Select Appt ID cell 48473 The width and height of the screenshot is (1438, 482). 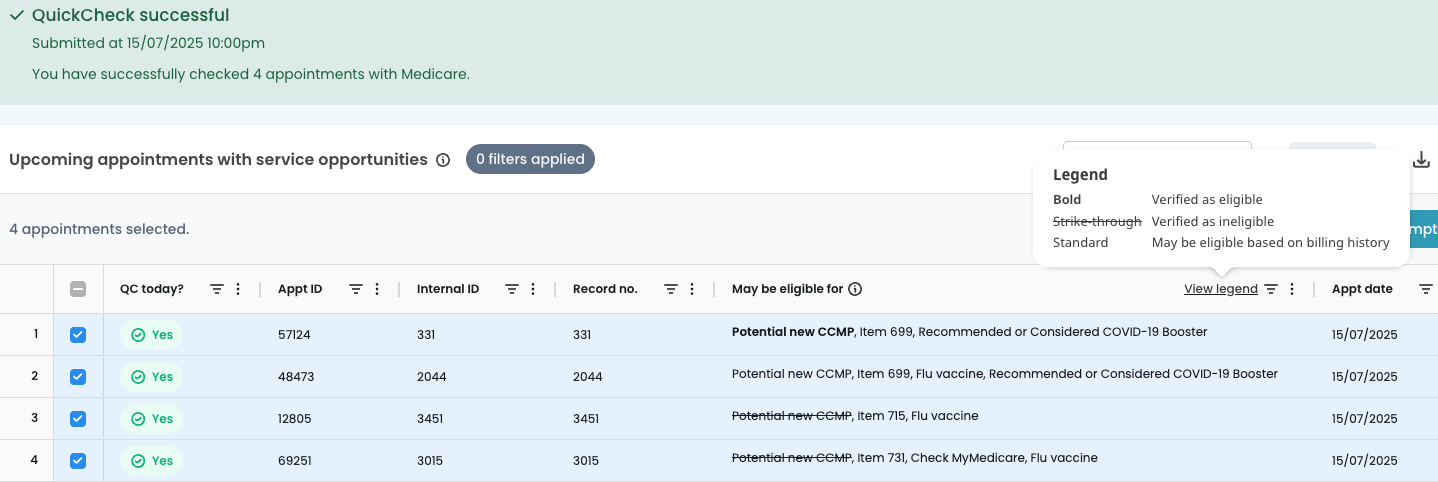[296, 377]
